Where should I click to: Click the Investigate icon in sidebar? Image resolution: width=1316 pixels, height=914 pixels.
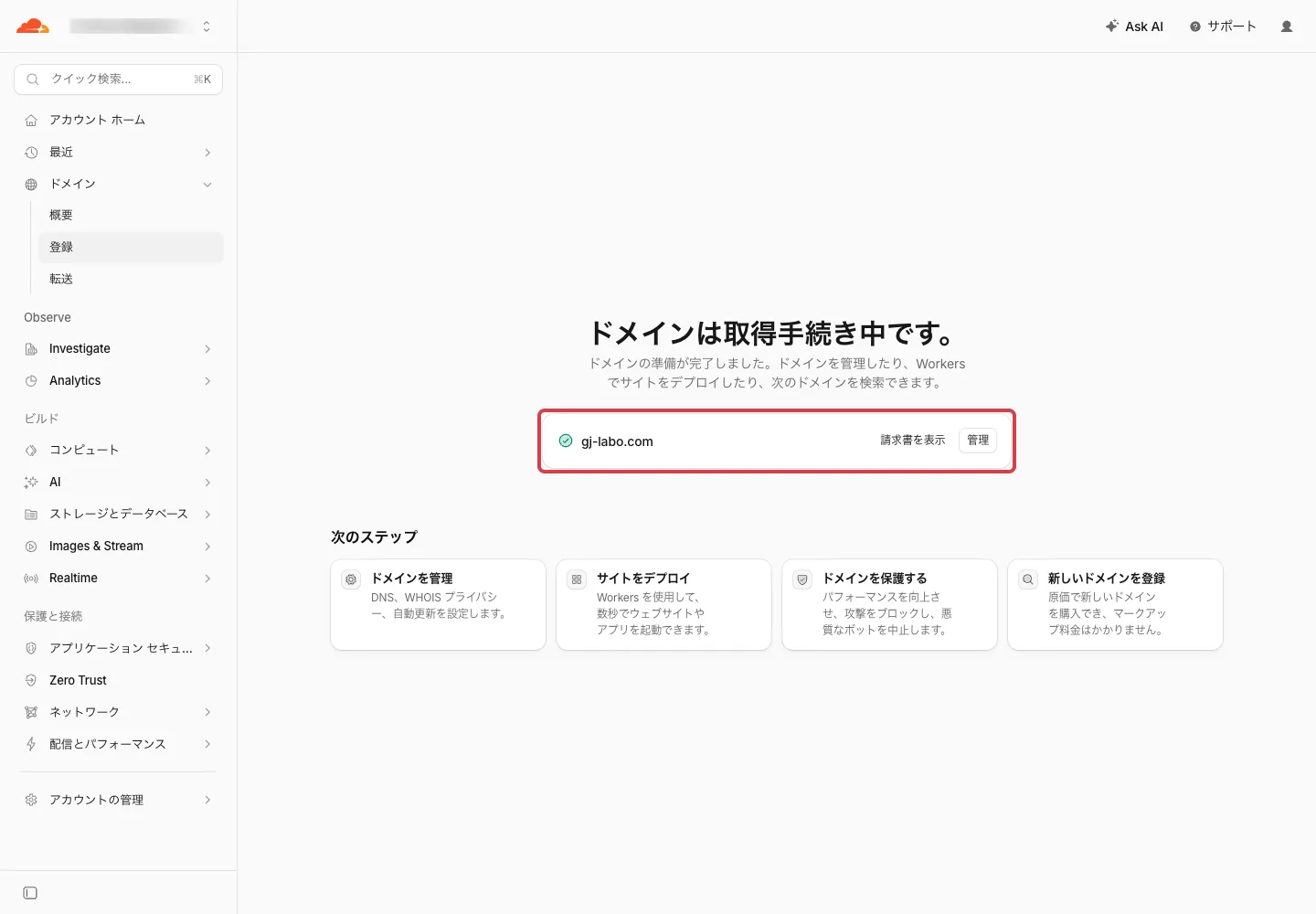click(x=31, y=349)
